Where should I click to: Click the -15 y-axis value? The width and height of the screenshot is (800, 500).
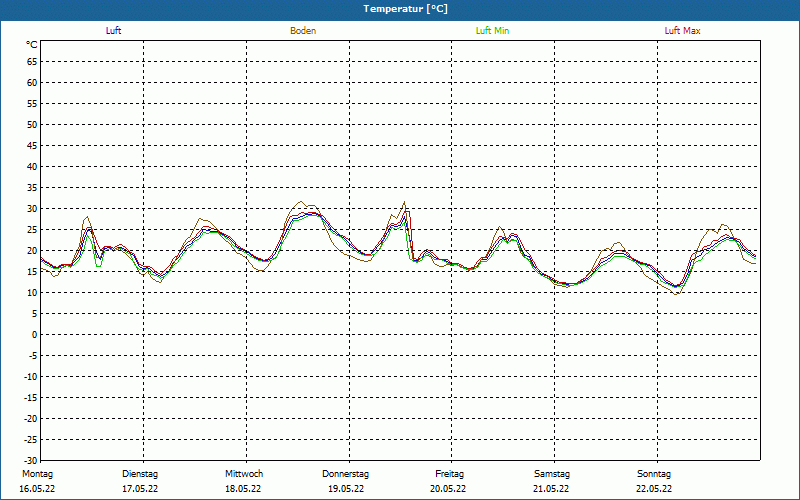[31, 397]
